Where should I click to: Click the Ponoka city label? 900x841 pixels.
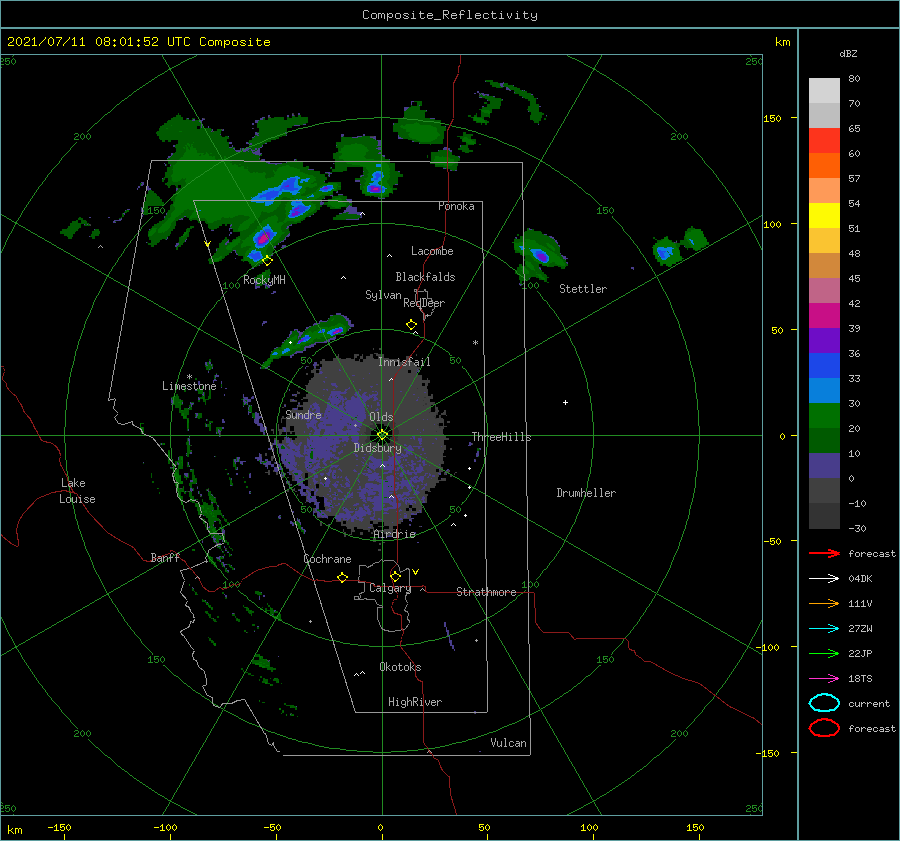click(456, 206)
